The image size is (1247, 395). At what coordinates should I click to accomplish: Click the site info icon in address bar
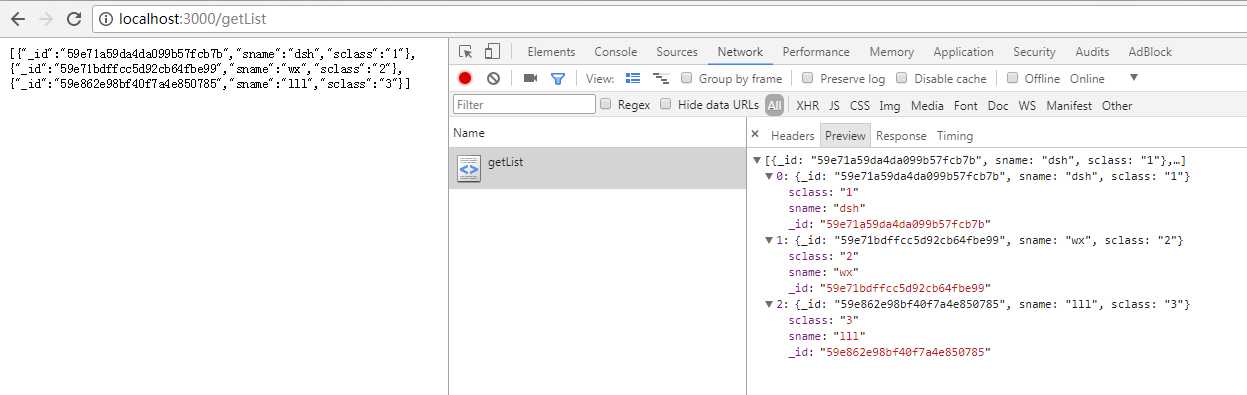105,18
